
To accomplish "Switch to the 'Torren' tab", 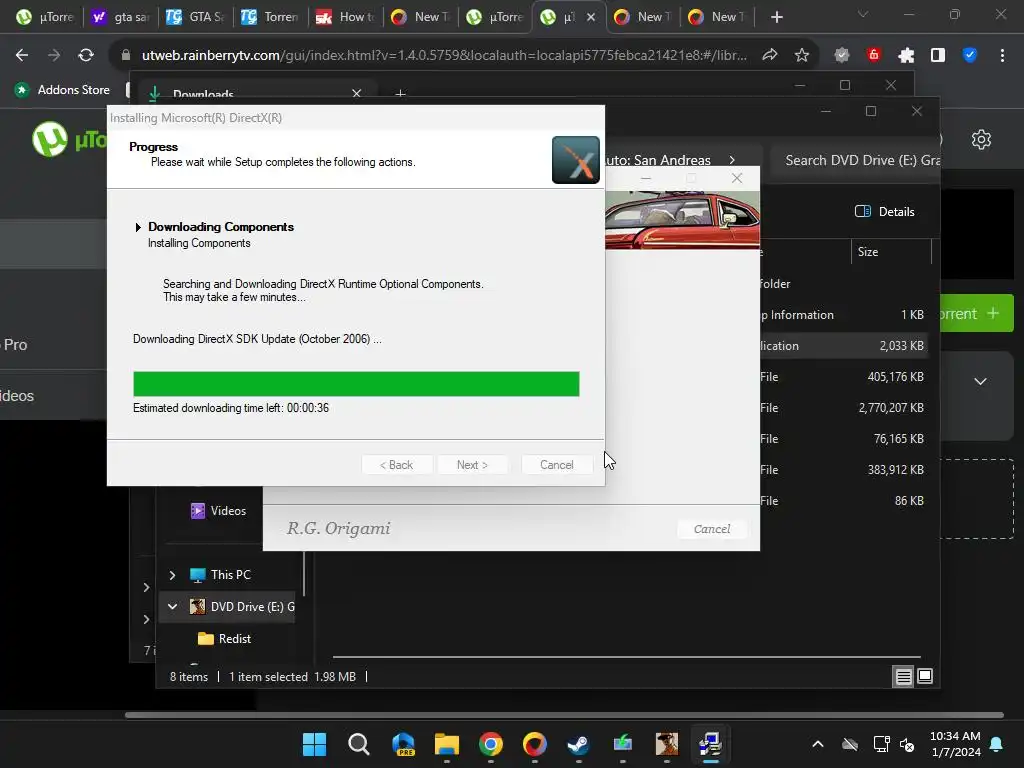I will (271, 17).
